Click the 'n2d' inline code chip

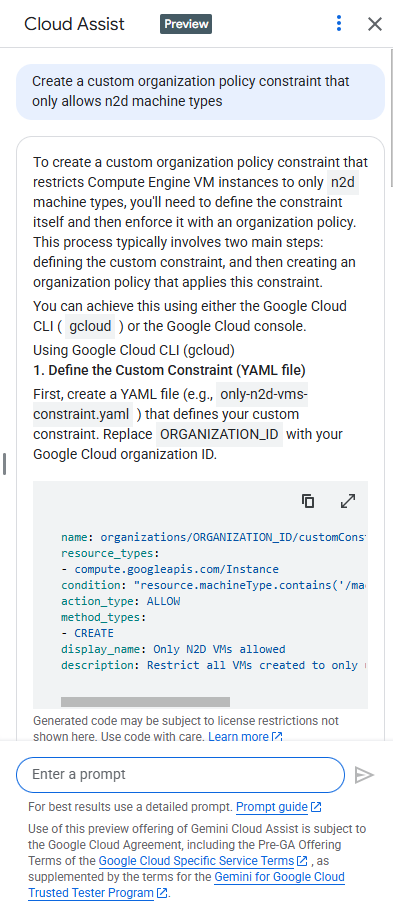(x=342, y=182)
